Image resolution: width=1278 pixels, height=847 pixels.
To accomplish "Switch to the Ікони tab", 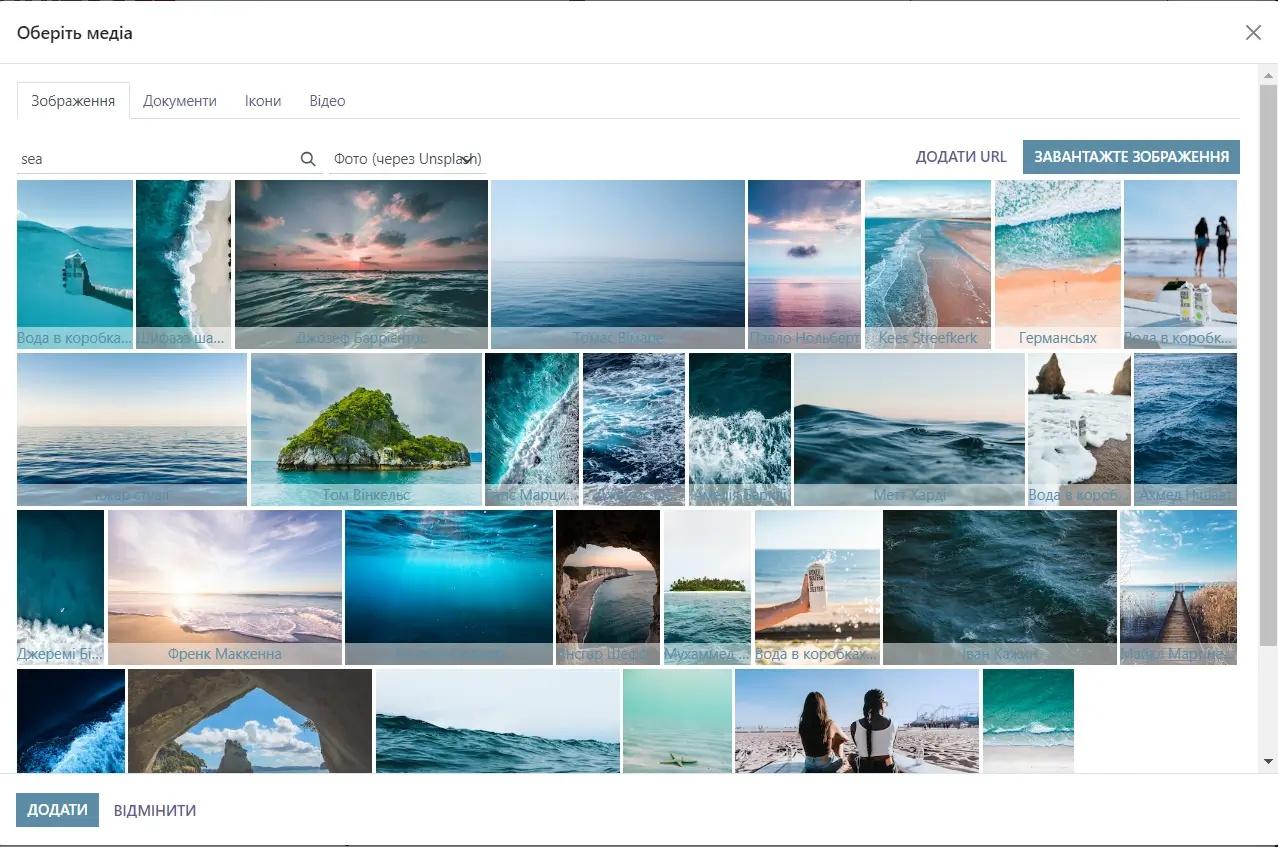I will coord(263,101).
